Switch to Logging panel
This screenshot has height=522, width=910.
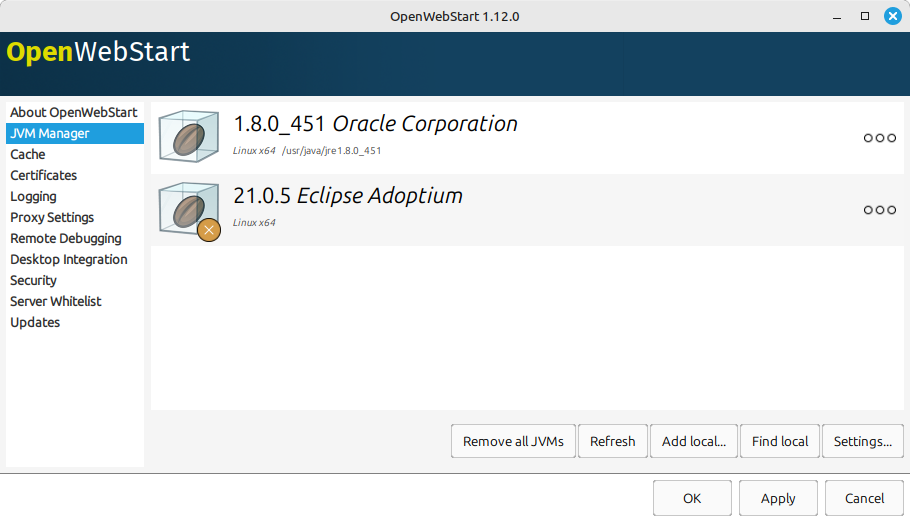coord(75,196)
